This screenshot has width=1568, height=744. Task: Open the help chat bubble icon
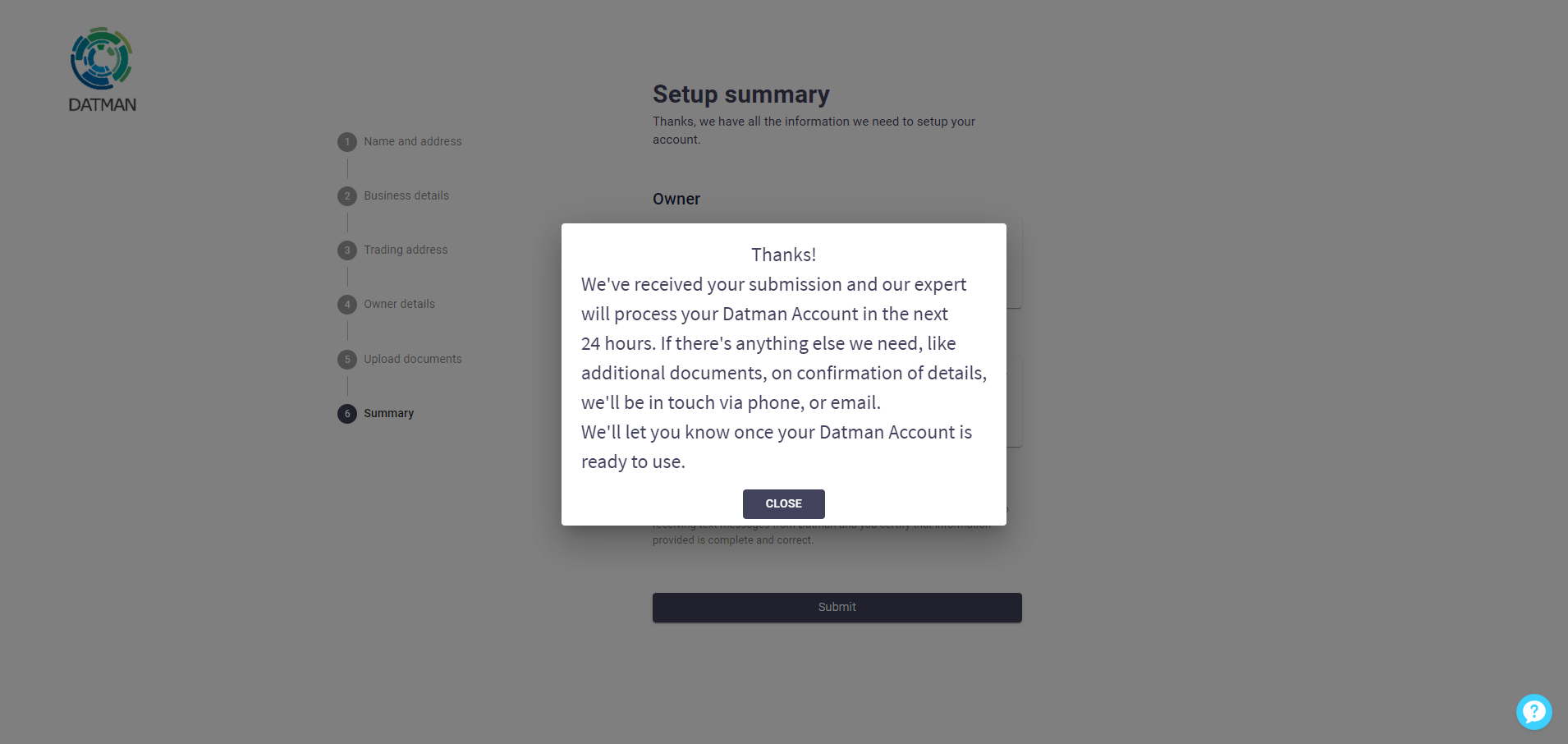click(1534, 712)
